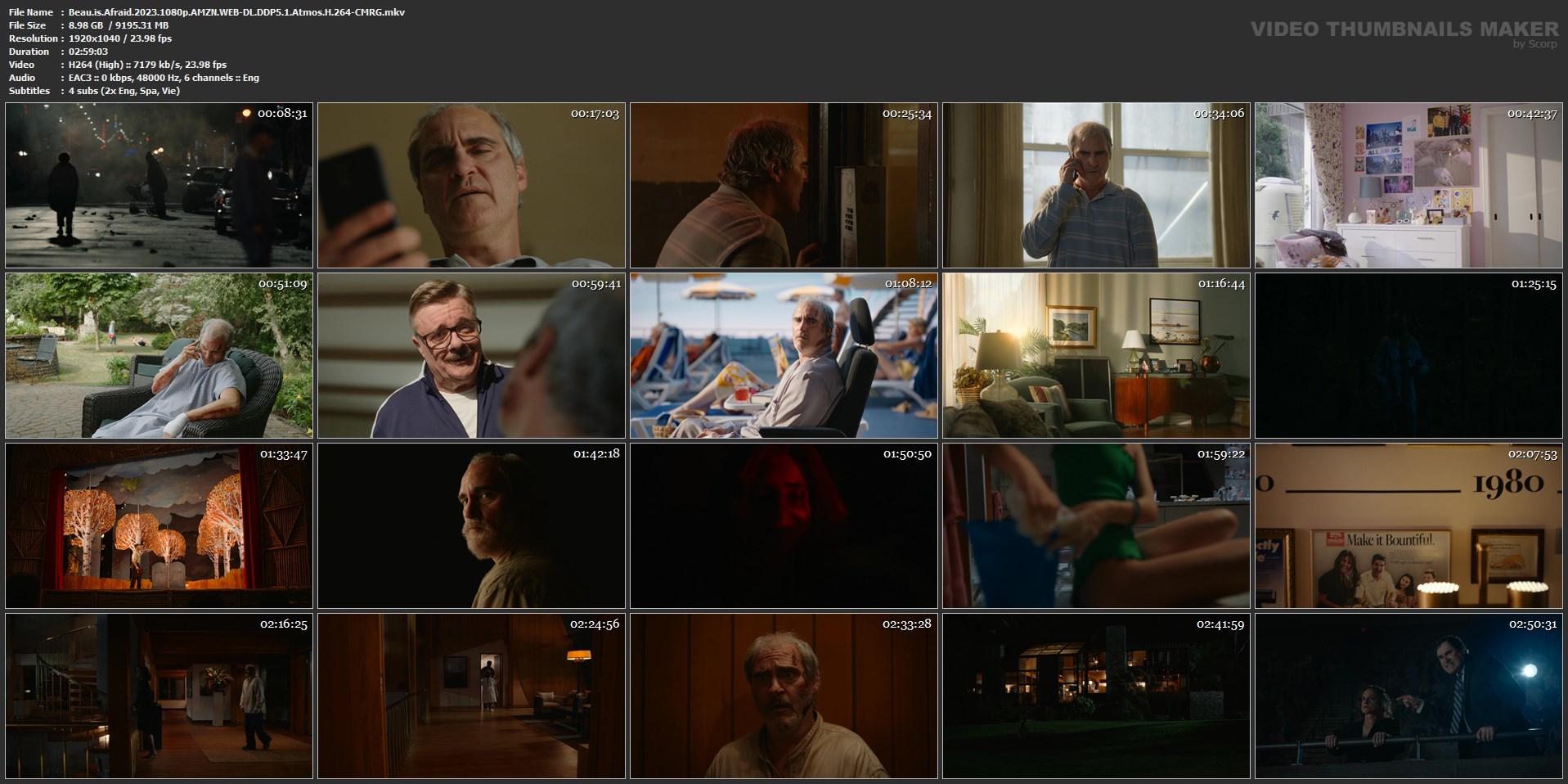Select the thumbnail timestamped 02:24:56
The height and width of the screenshot is (784, 1568).
click(x=471, y=696)
